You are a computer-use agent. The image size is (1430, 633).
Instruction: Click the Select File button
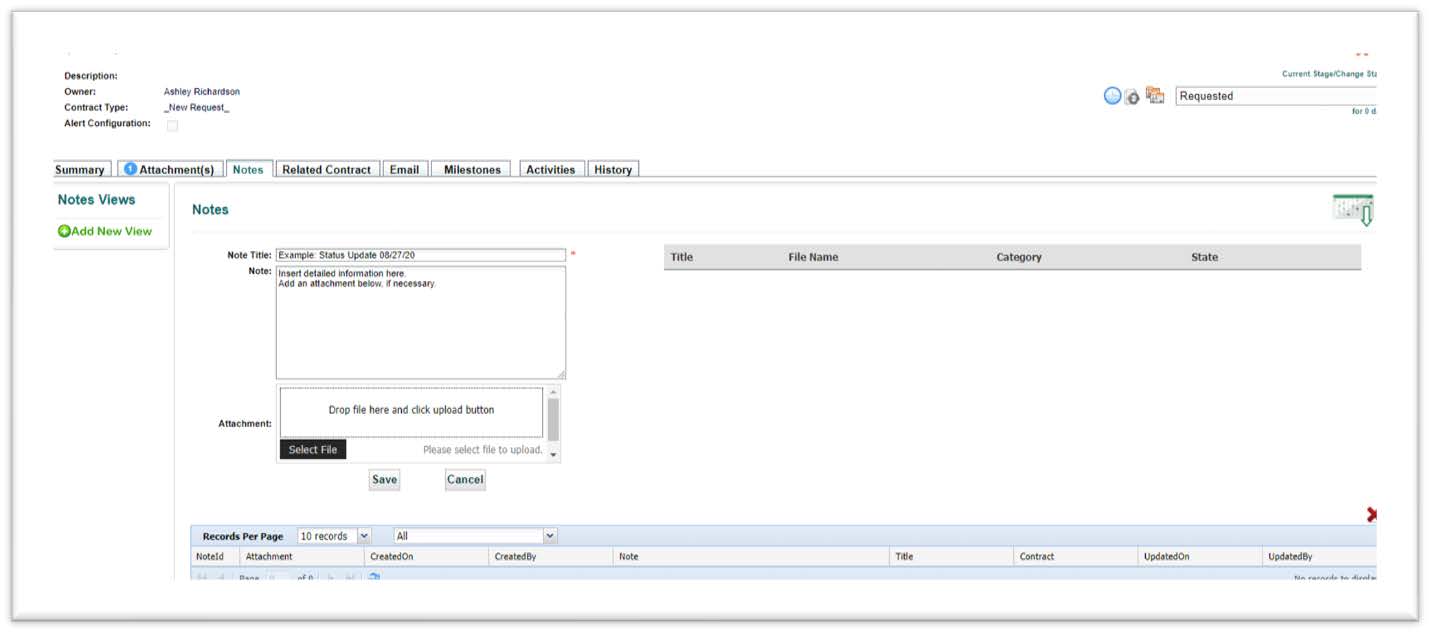tap(313, 450)
